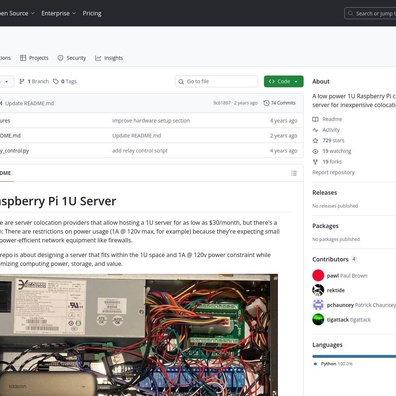View the 74 Commits history
The height and width of the screenshot is (396, 396).
279,103
